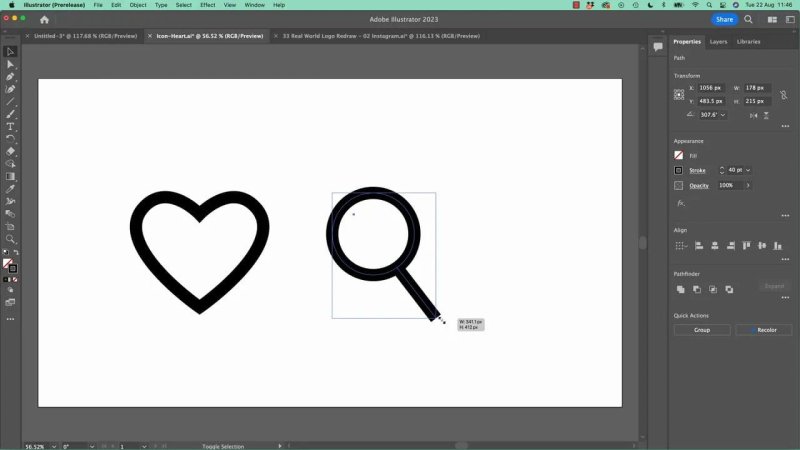Adjust the stroke weight stepper arrows
Viewport: 800px width, 450px height.
click(x=722, y=170)
